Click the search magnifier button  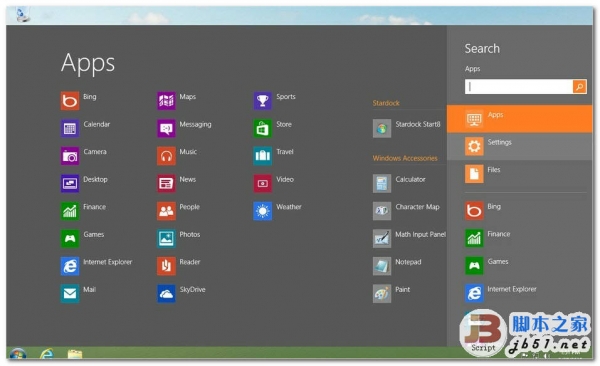580,87
